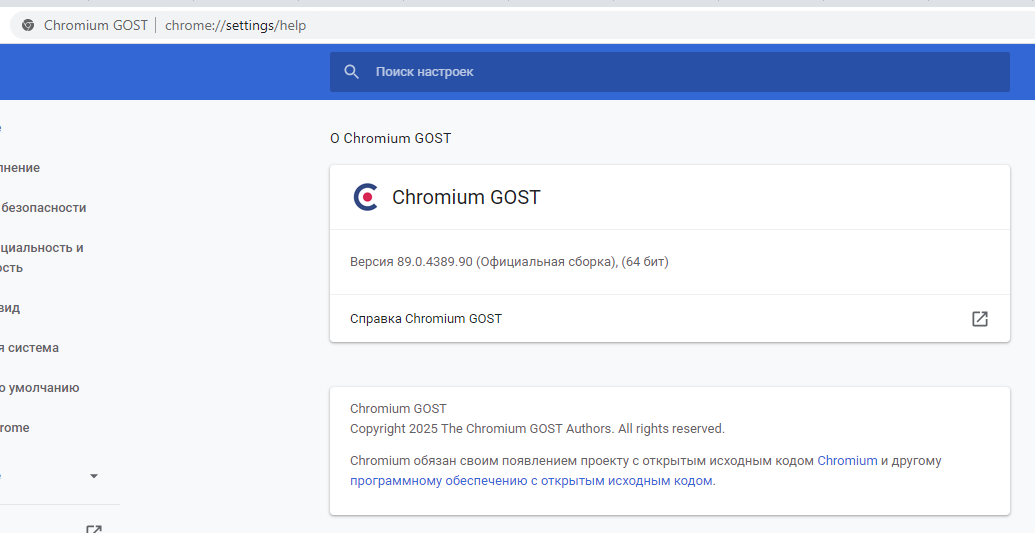Open the 'Справка Chromium GOST' help row

click(x=669, y=318)
